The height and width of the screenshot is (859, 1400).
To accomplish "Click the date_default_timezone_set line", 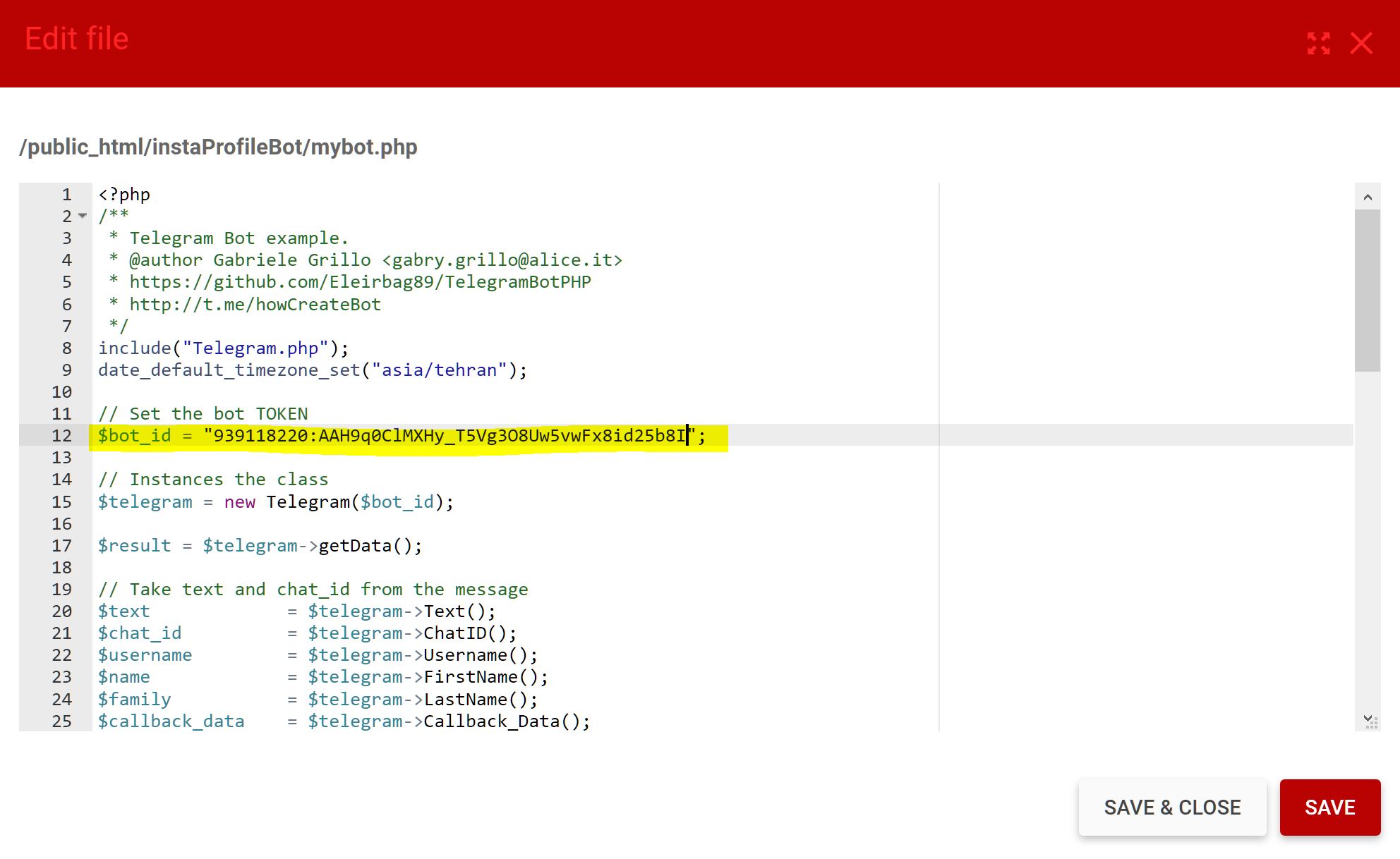I will [x=313, y=370].
